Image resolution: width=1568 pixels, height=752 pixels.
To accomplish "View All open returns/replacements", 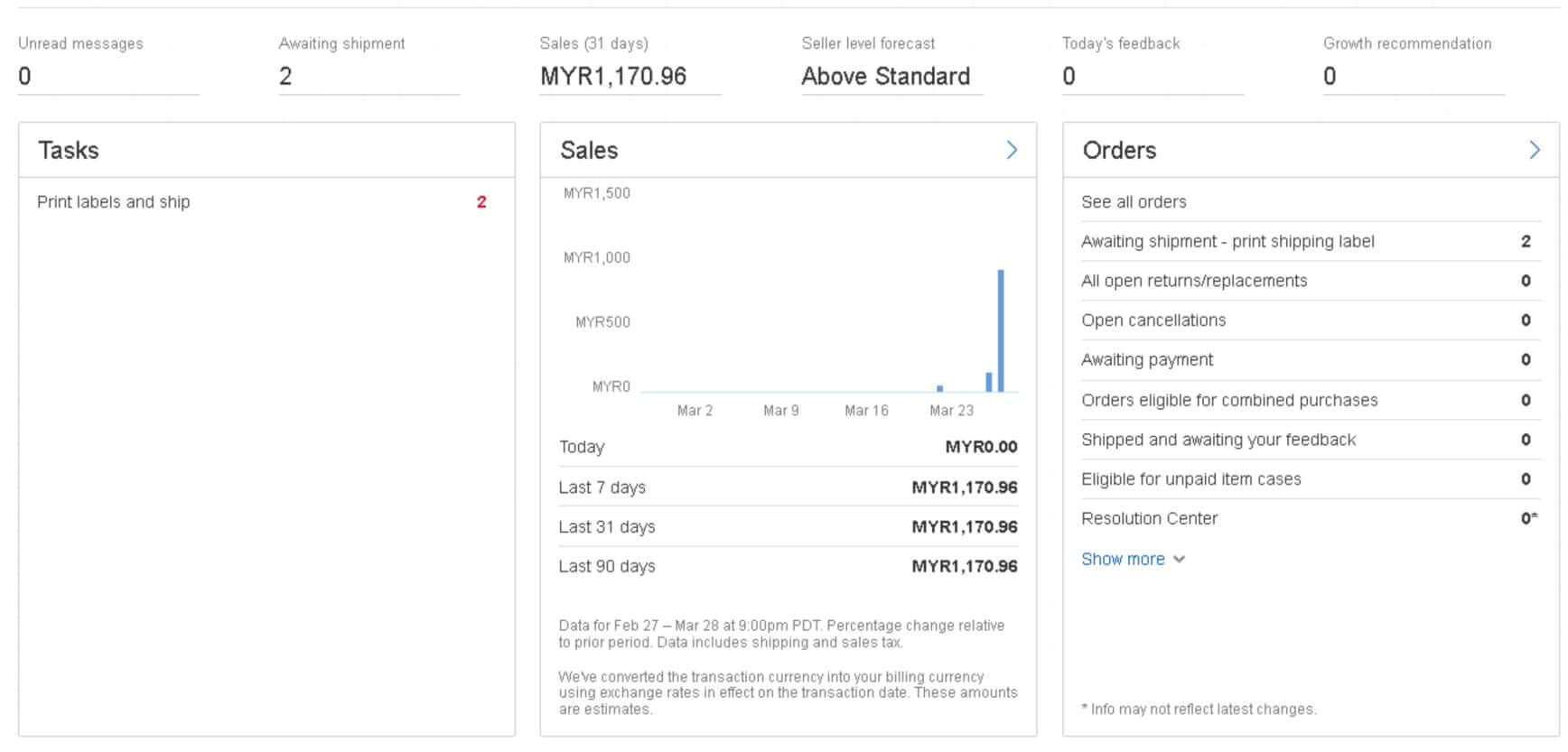I will pyautogui.click(x=1193, y=281).
